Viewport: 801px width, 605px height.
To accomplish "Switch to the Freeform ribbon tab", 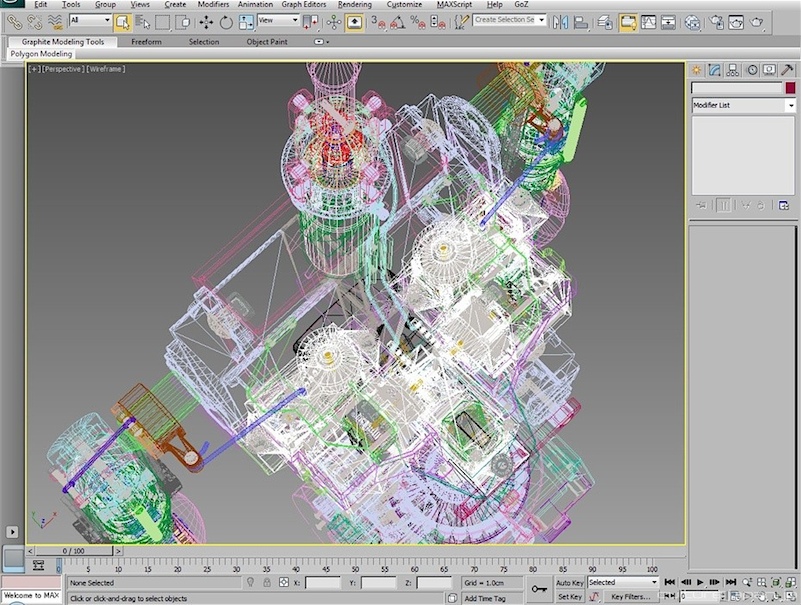I will tap(146, 42).
